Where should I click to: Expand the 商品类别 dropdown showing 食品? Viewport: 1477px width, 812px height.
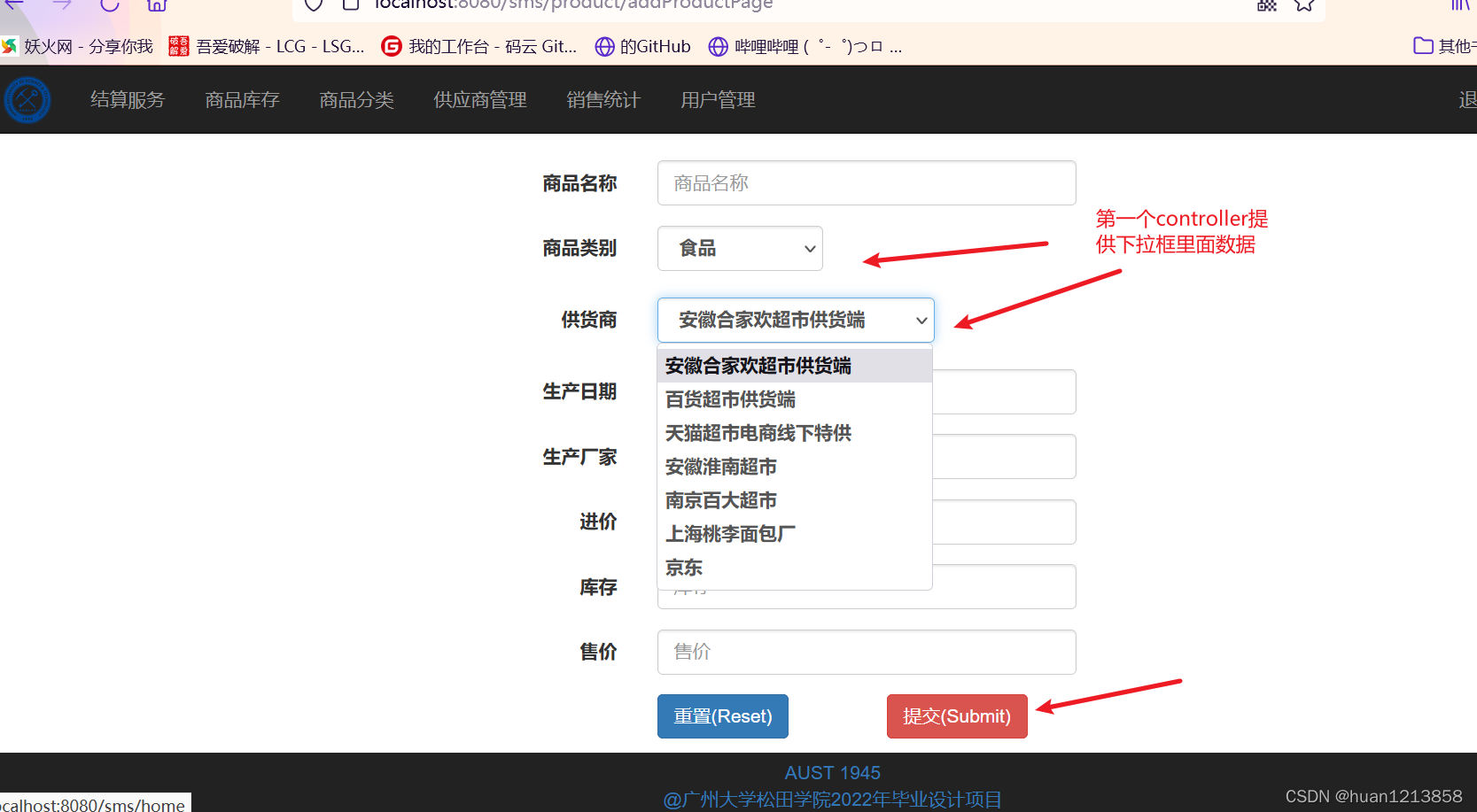(740, 249)
